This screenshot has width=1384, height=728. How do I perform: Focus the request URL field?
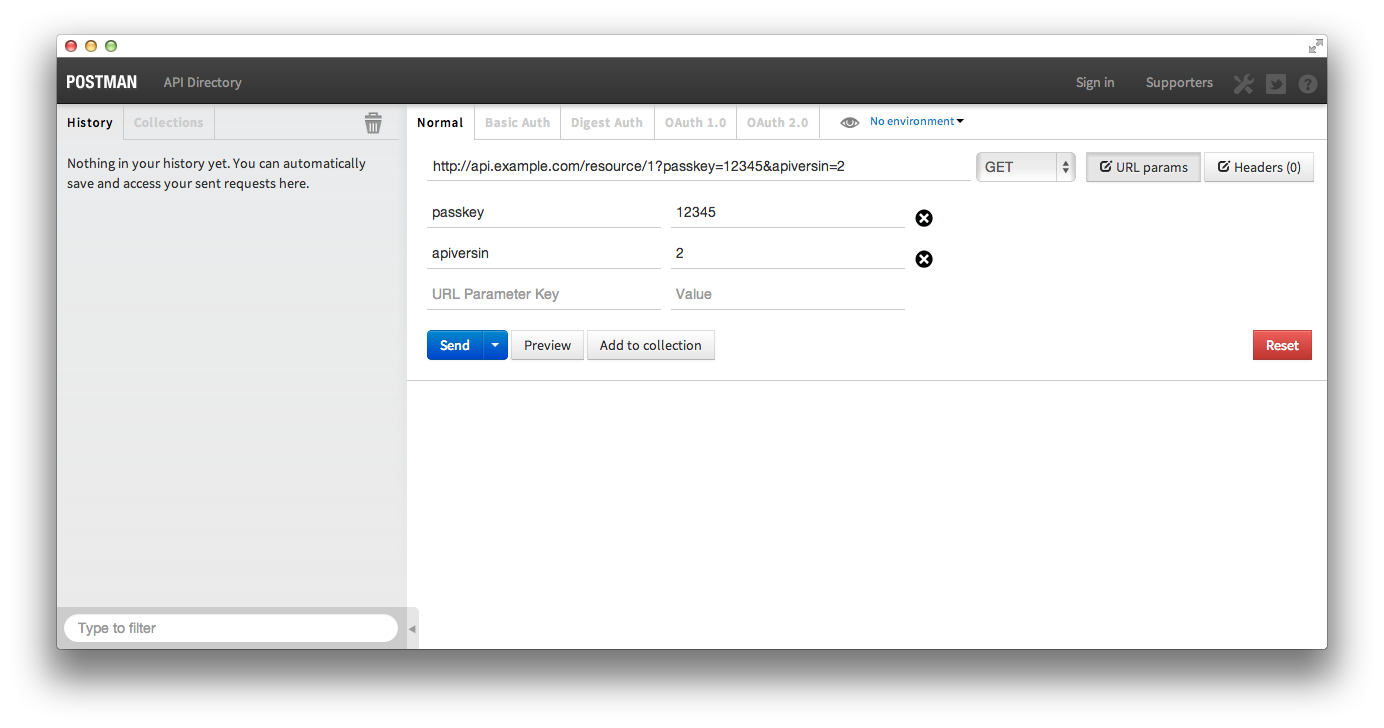[x=698, y=166]
